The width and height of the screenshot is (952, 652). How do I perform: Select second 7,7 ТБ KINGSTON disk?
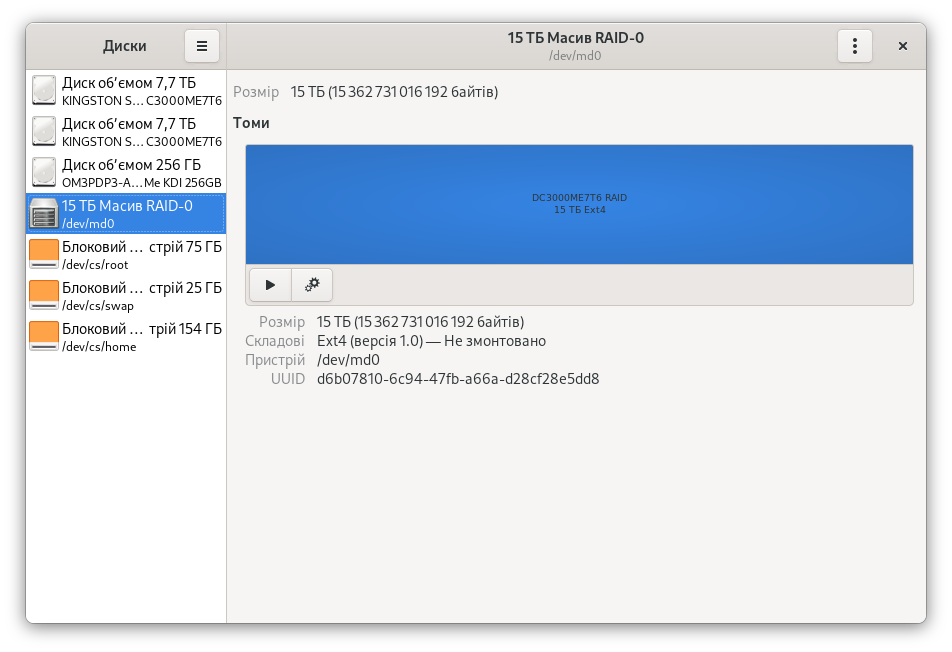[126, 132]
